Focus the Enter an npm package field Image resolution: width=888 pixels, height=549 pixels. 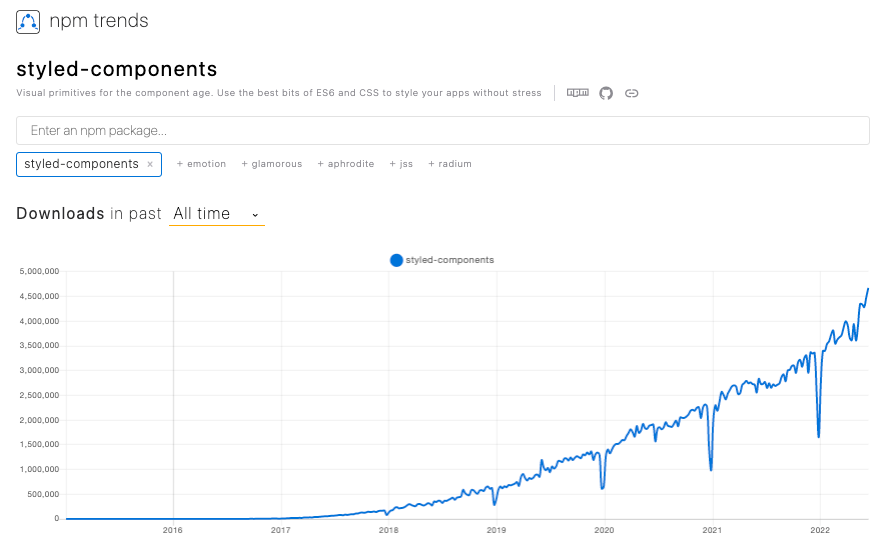[x=443, y=131]
